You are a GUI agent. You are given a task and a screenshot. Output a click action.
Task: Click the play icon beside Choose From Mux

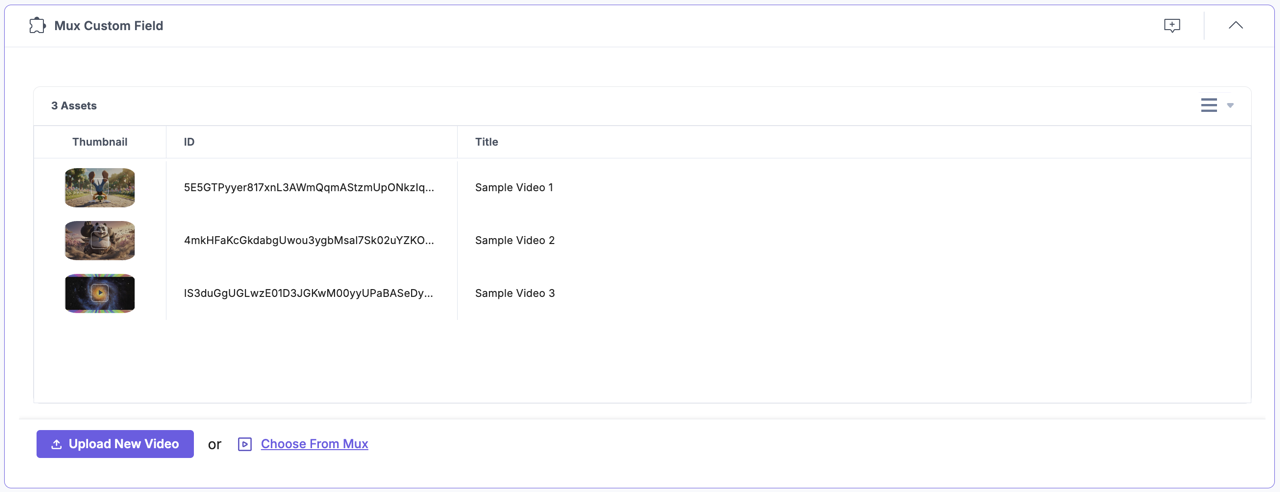click(245, 444)
